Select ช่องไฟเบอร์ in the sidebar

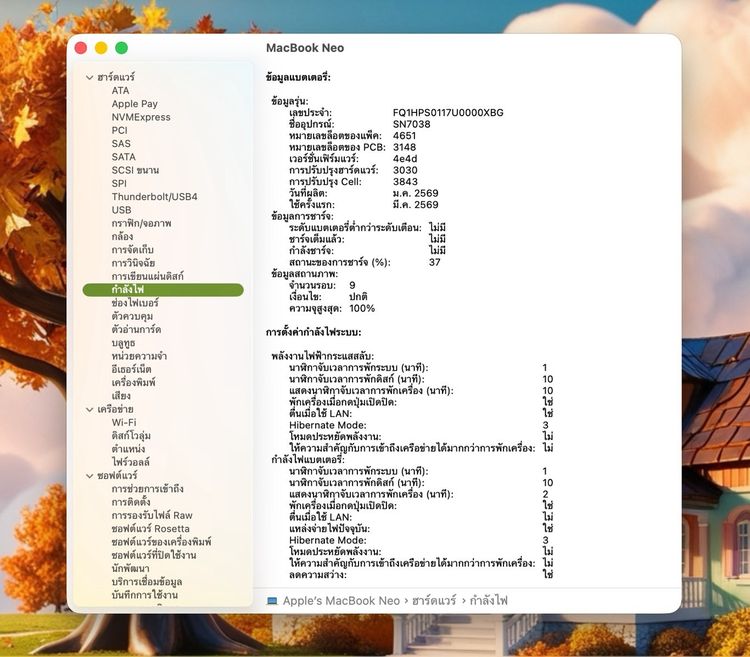pyautogui.click(x=135, y=303)
